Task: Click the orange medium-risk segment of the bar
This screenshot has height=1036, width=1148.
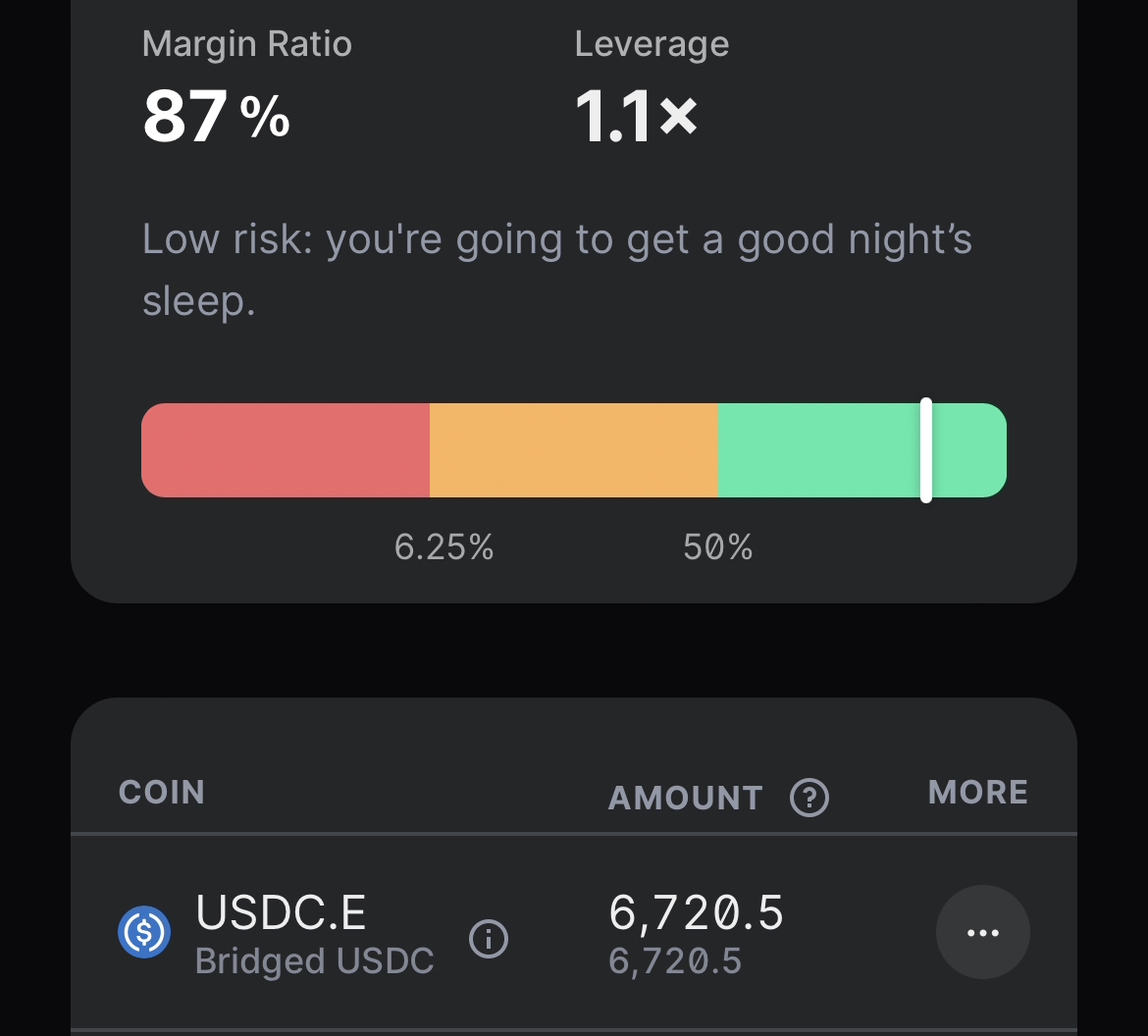Action: click(573, 450)
